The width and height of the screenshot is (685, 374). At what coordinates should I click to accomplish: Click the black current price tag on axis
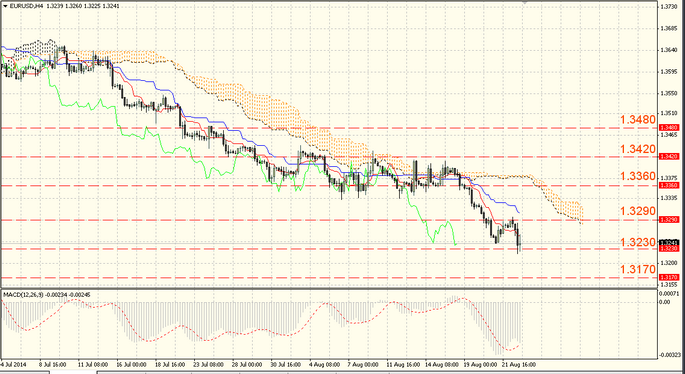point(668,242)
